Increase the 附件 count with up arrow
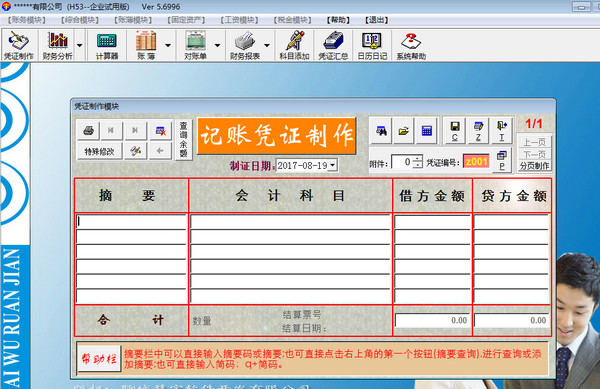 point(417,158)
